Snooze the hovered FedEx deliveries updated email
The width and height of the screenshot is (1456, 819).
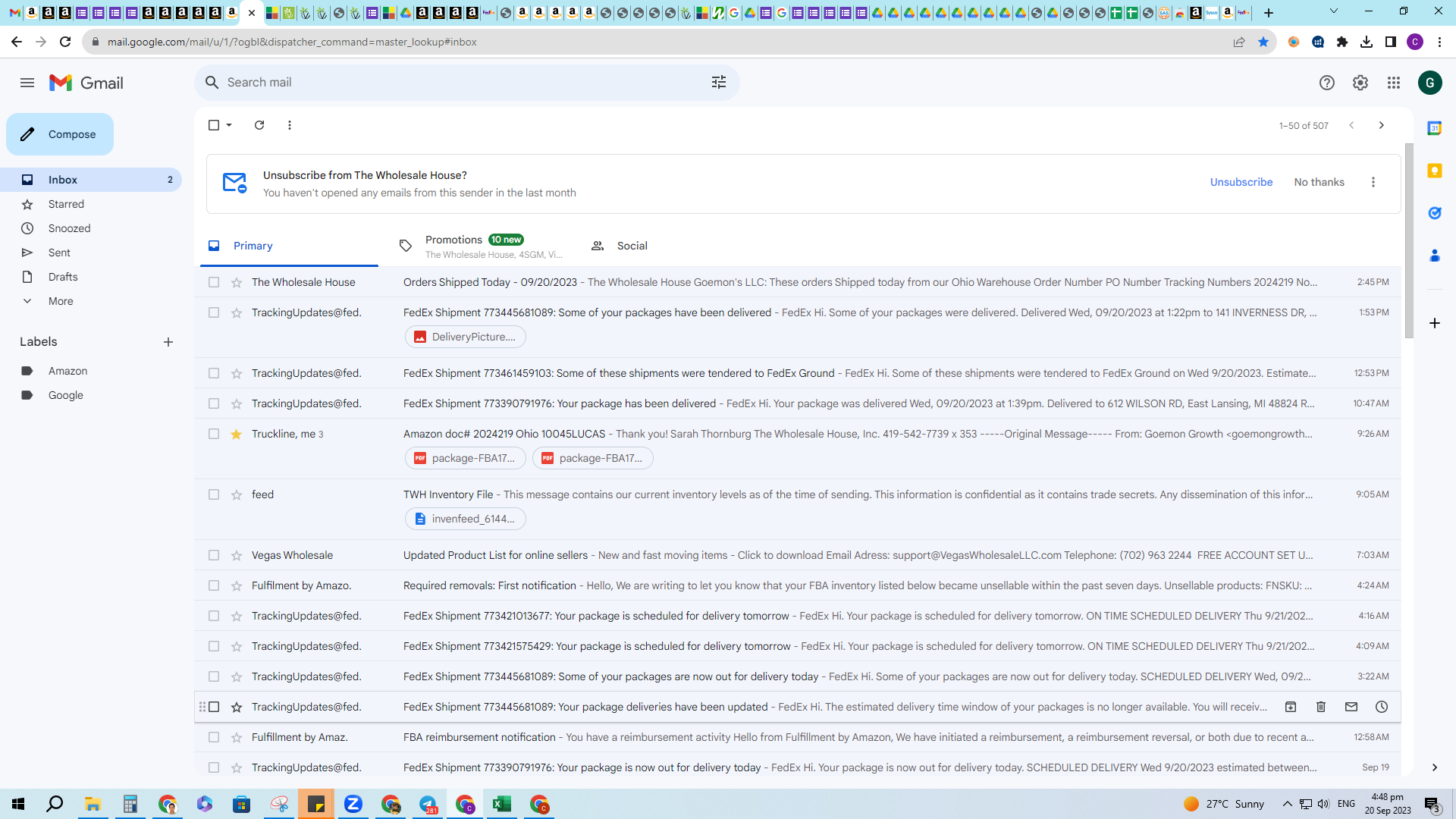tap(1382, 707)
